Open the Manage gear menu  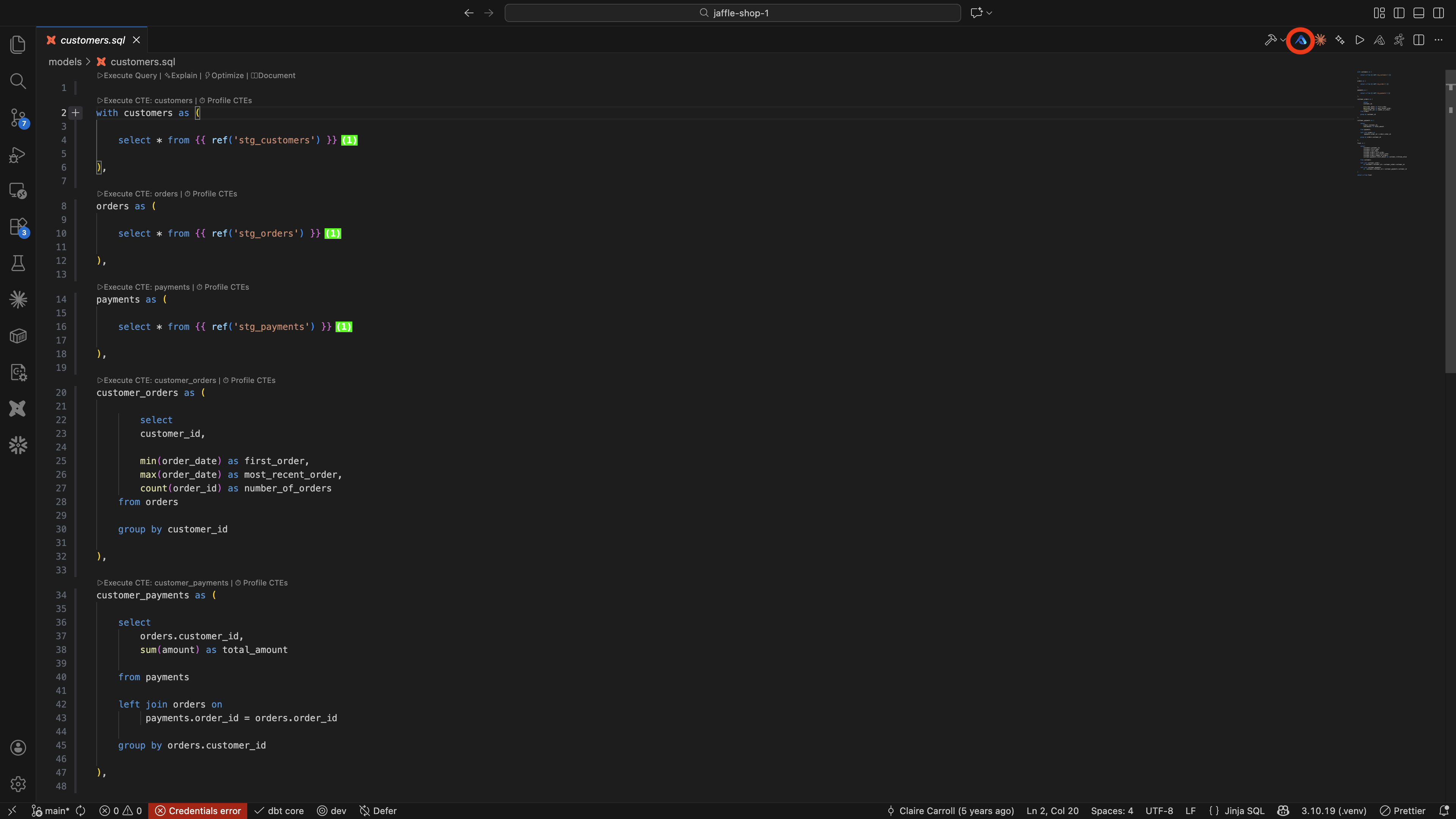coord(18,783)
